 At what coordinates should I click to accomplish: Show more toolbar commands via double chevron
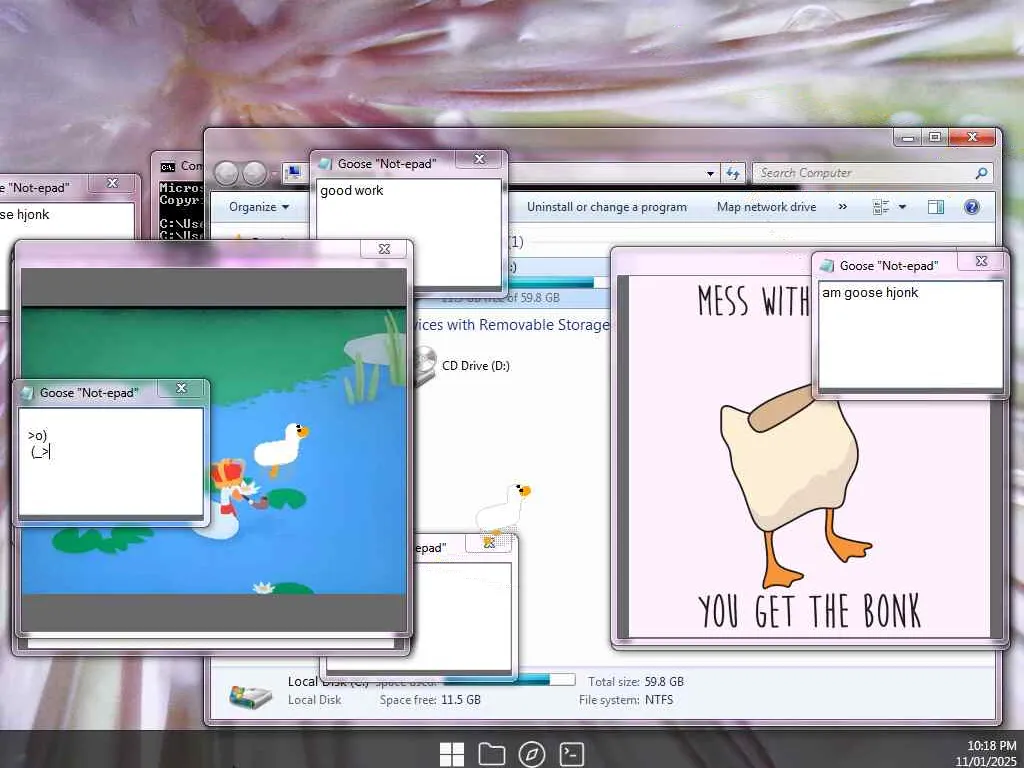842,206
